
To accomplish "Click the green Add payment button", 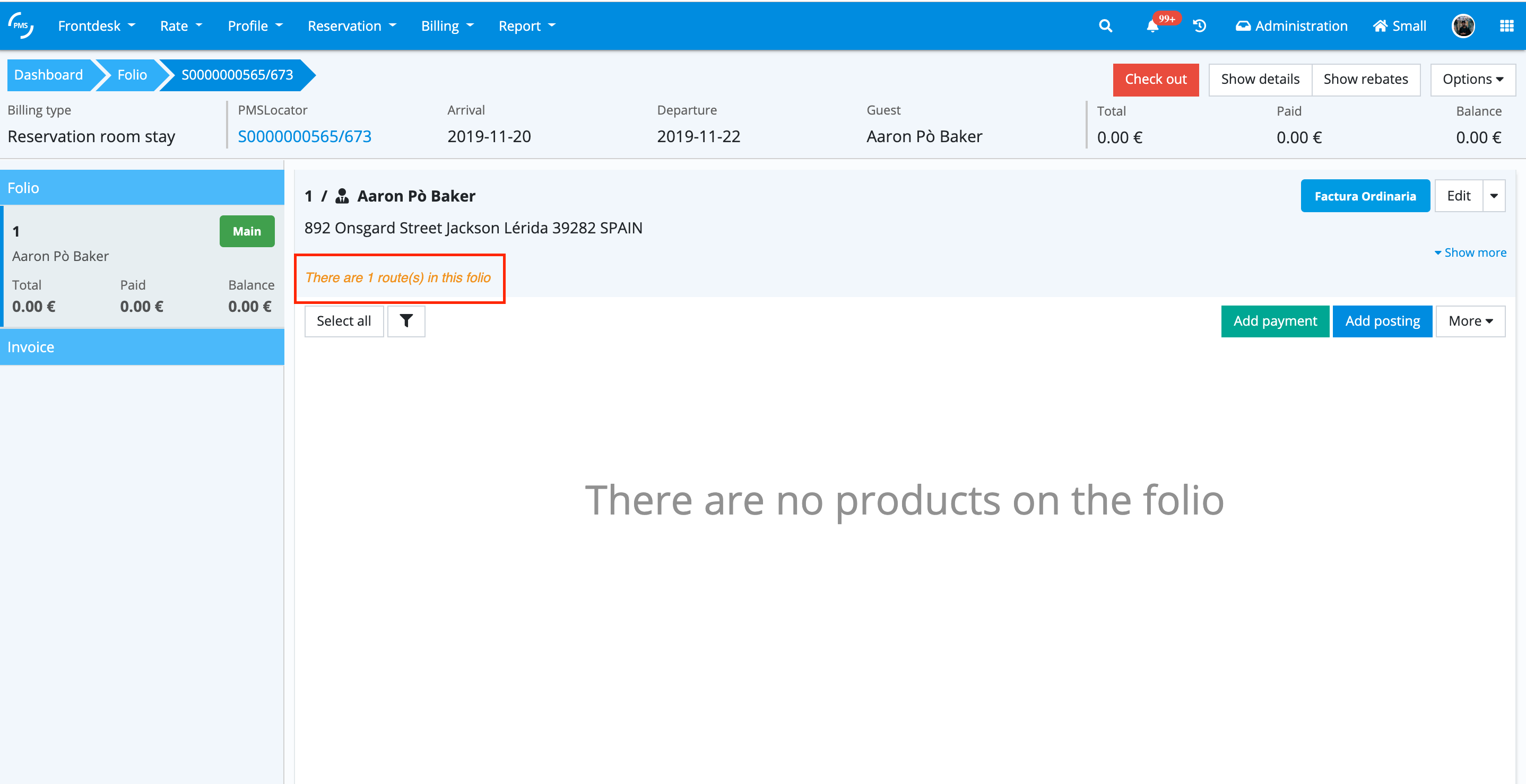I will 1275,321.
